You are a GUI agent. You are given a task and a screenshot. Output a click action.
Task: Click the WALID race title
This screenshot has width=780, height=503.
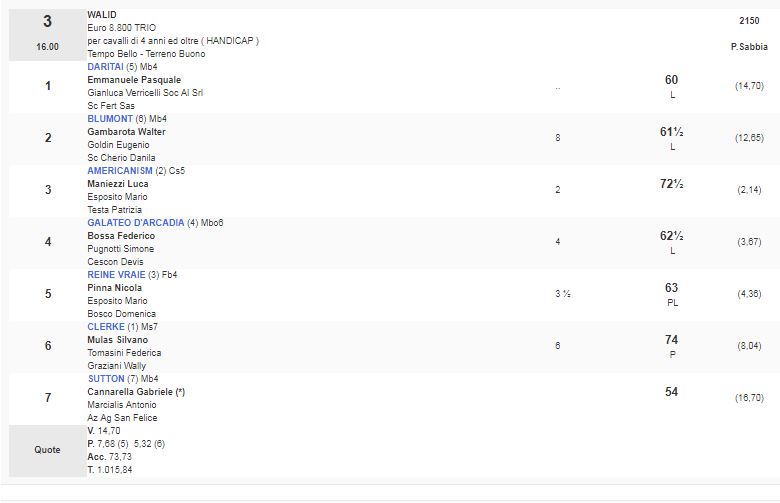tap(102, 15)
